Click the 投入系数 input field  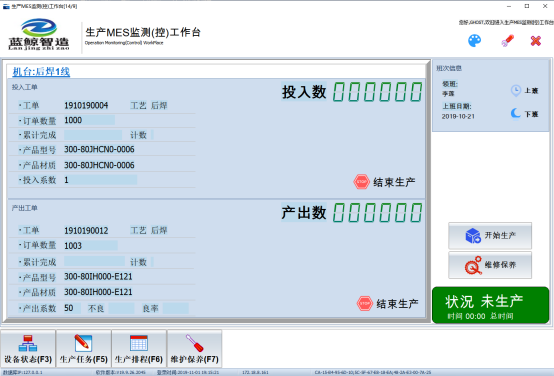point(100,180)
